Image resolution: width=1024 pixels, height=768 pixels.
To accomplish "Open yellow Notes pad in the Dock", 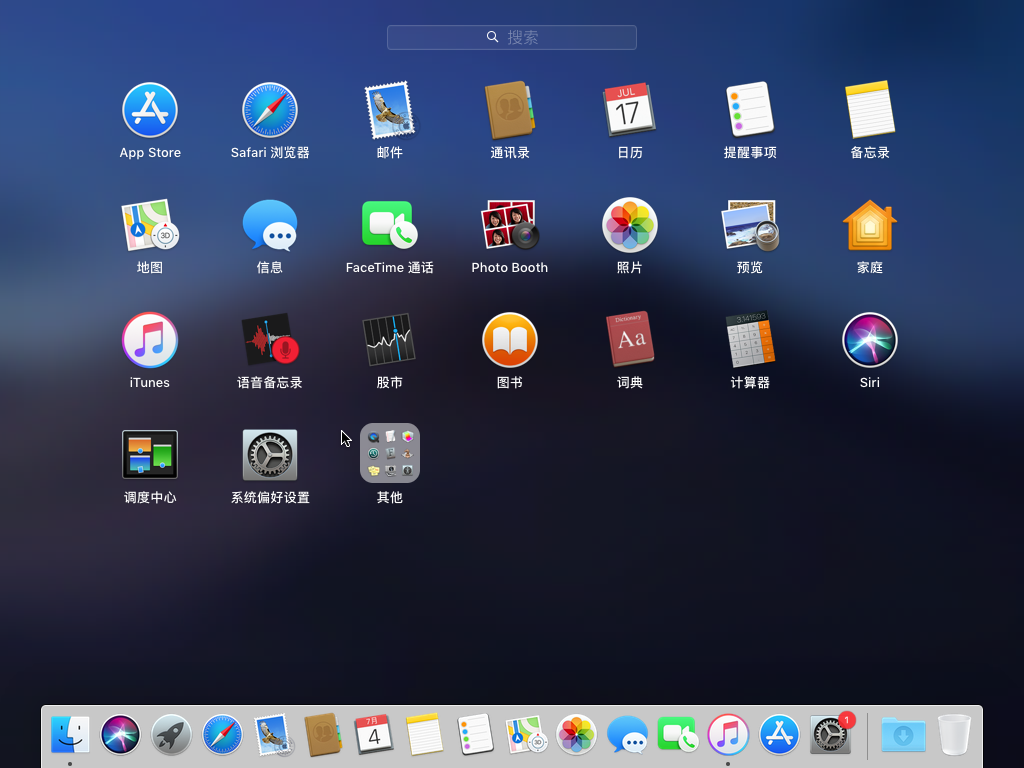I will click(424, 735).
